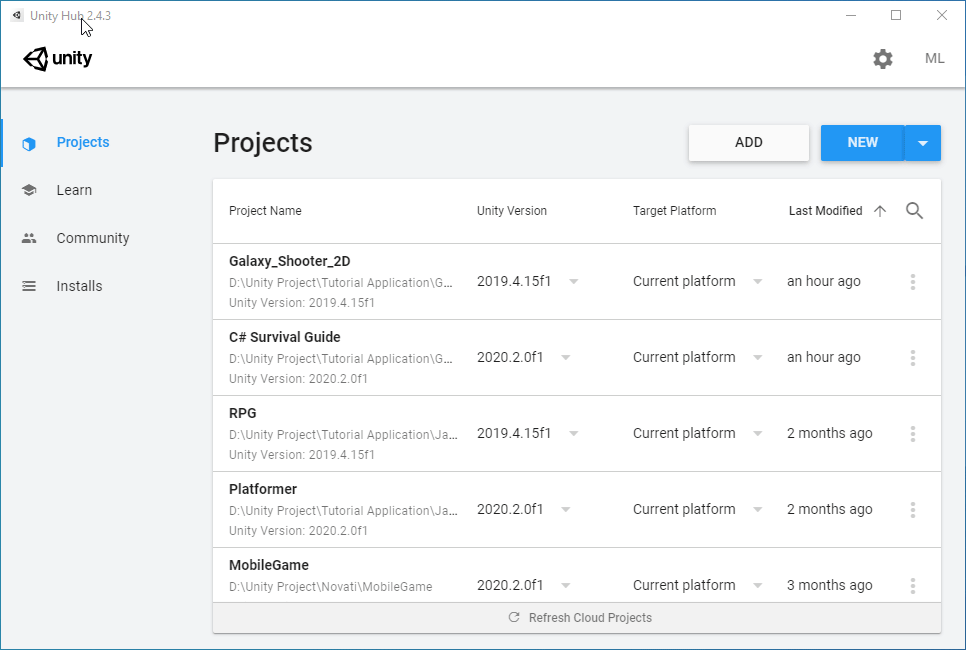Close the Unity Hub window
This screenshot has height=650, width=966.
942,15
